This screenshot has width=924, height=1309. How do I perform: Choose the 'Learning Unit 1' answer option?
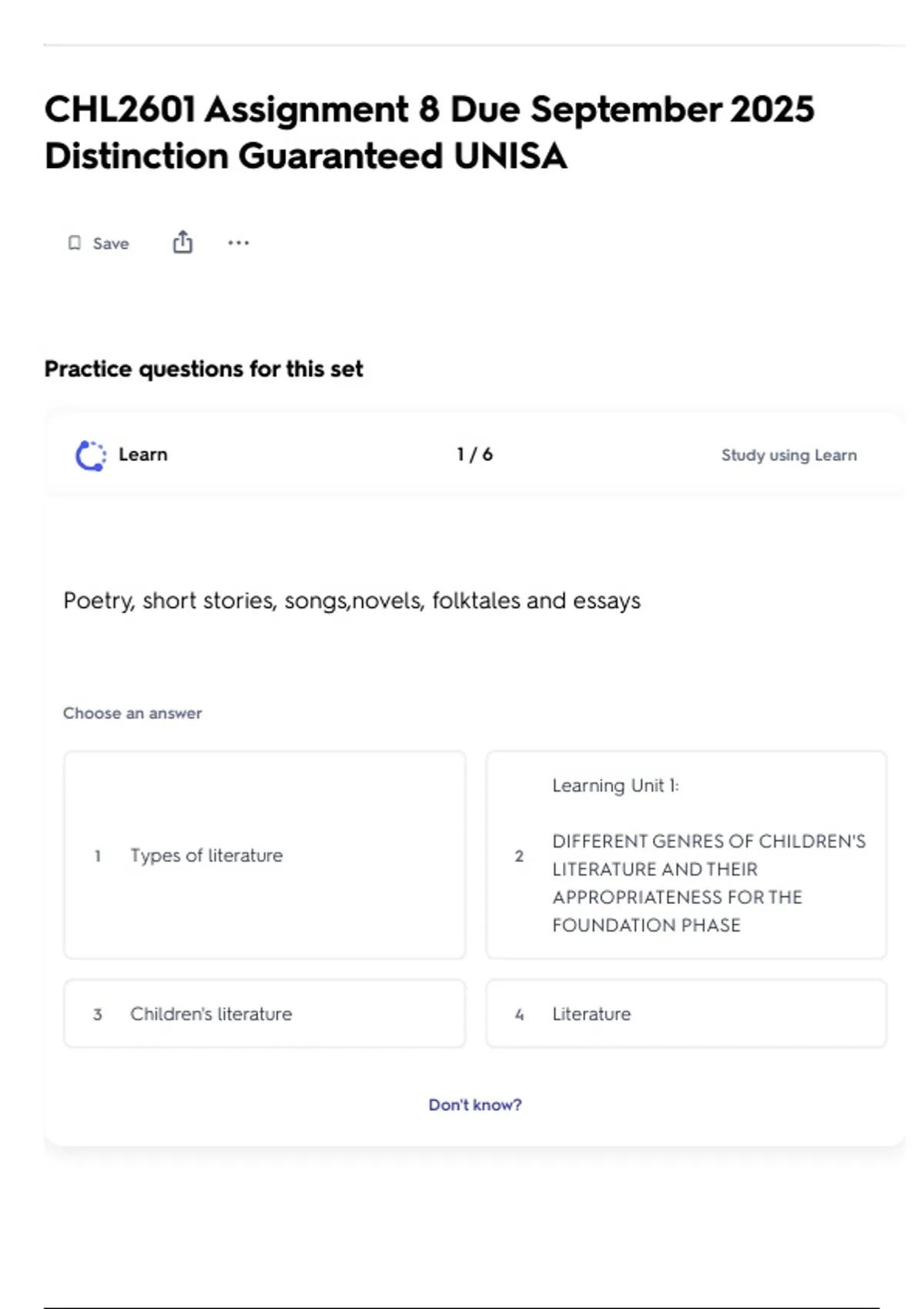pos(686,855)
